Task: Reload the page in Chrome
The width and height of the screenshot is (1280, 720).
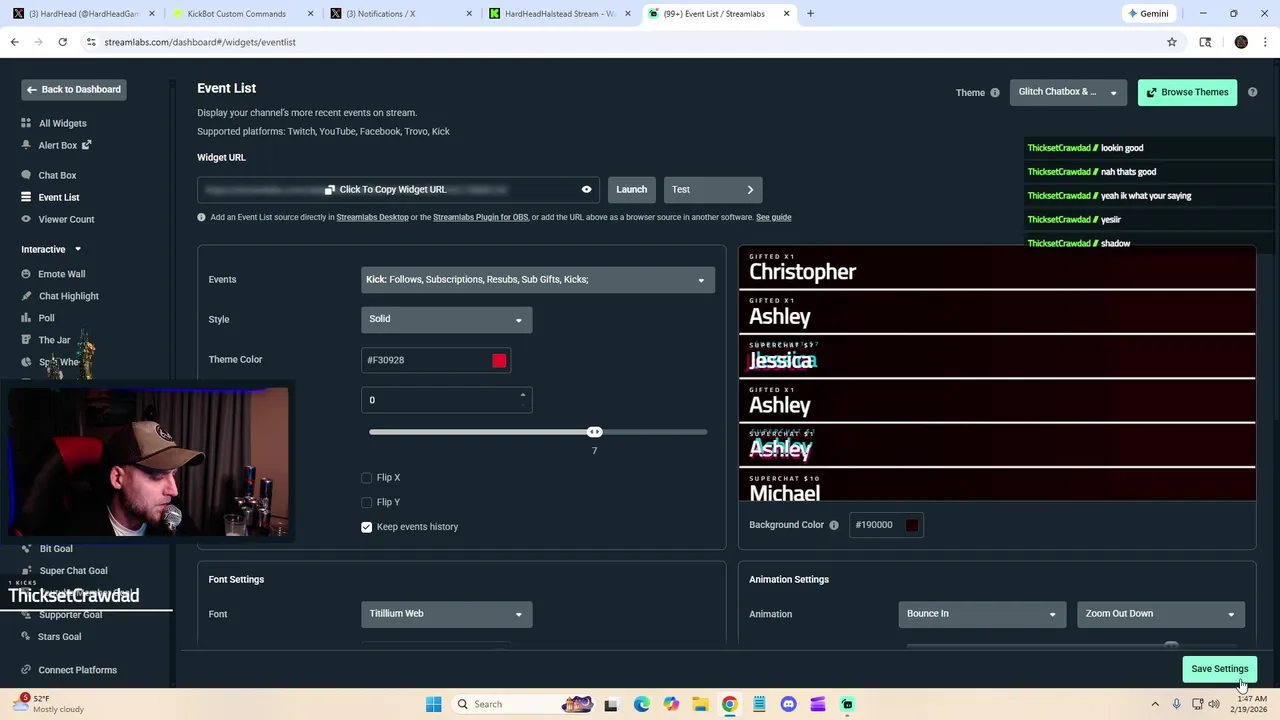Action: pyautogui.click(x=62, y=42)
